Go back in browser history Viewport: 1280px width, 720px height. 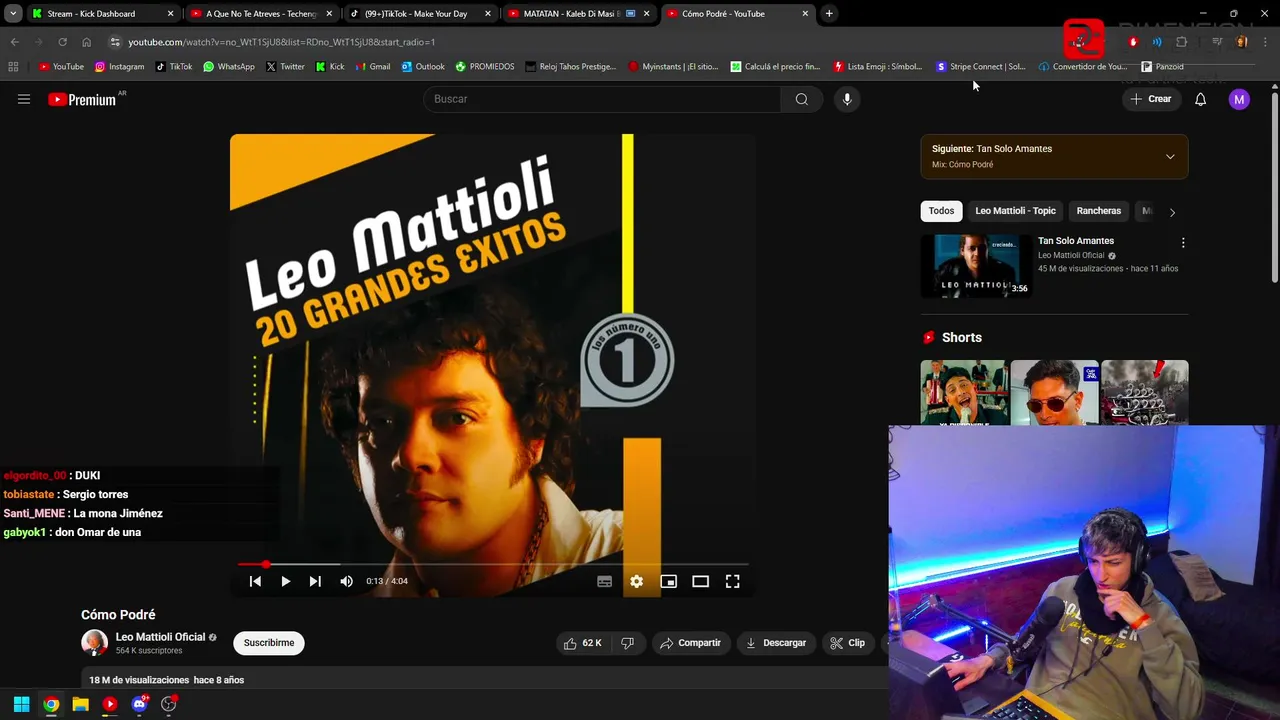pos(14,42)
